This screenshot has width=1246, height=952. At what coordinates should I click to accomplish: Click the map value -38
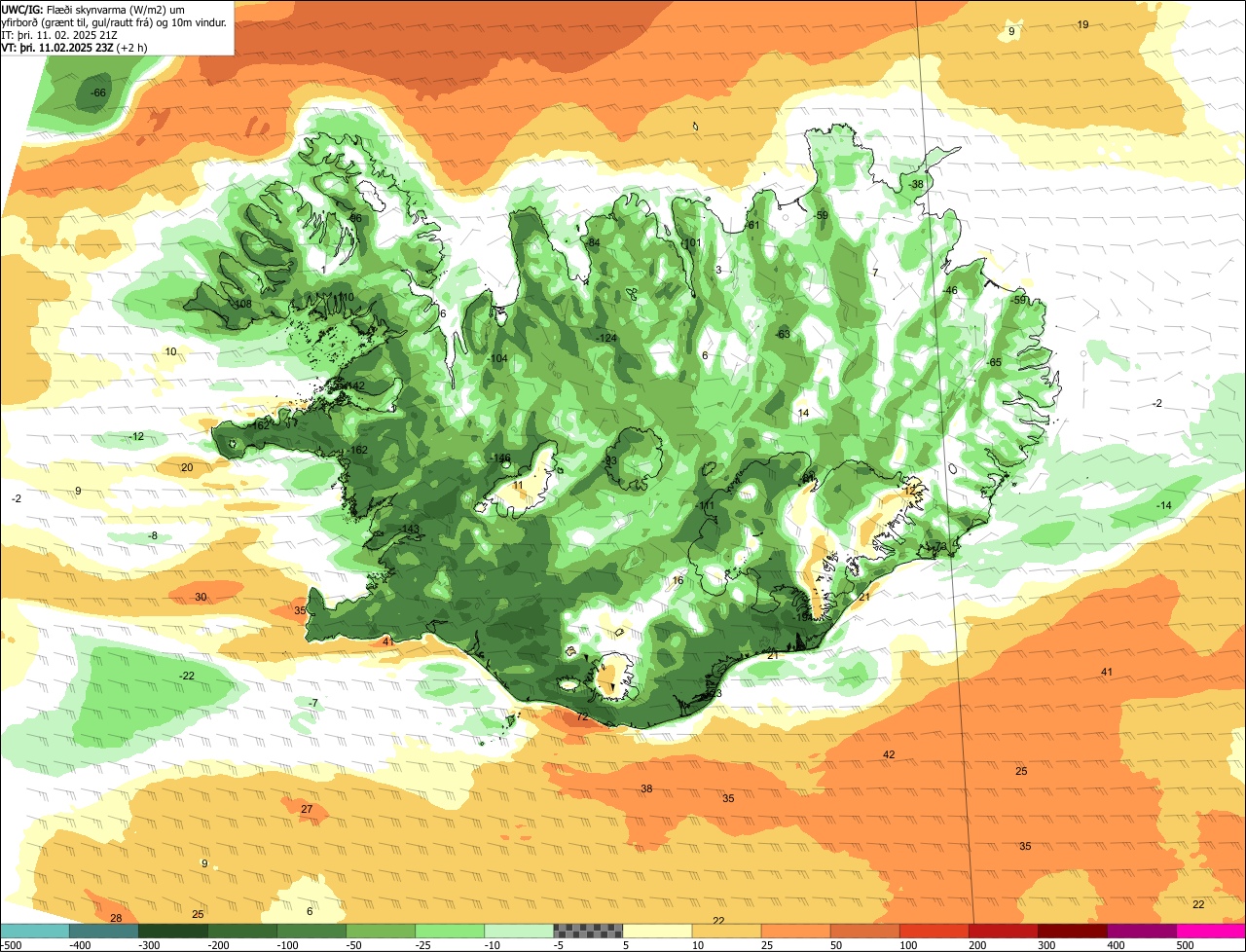[916, 184]
